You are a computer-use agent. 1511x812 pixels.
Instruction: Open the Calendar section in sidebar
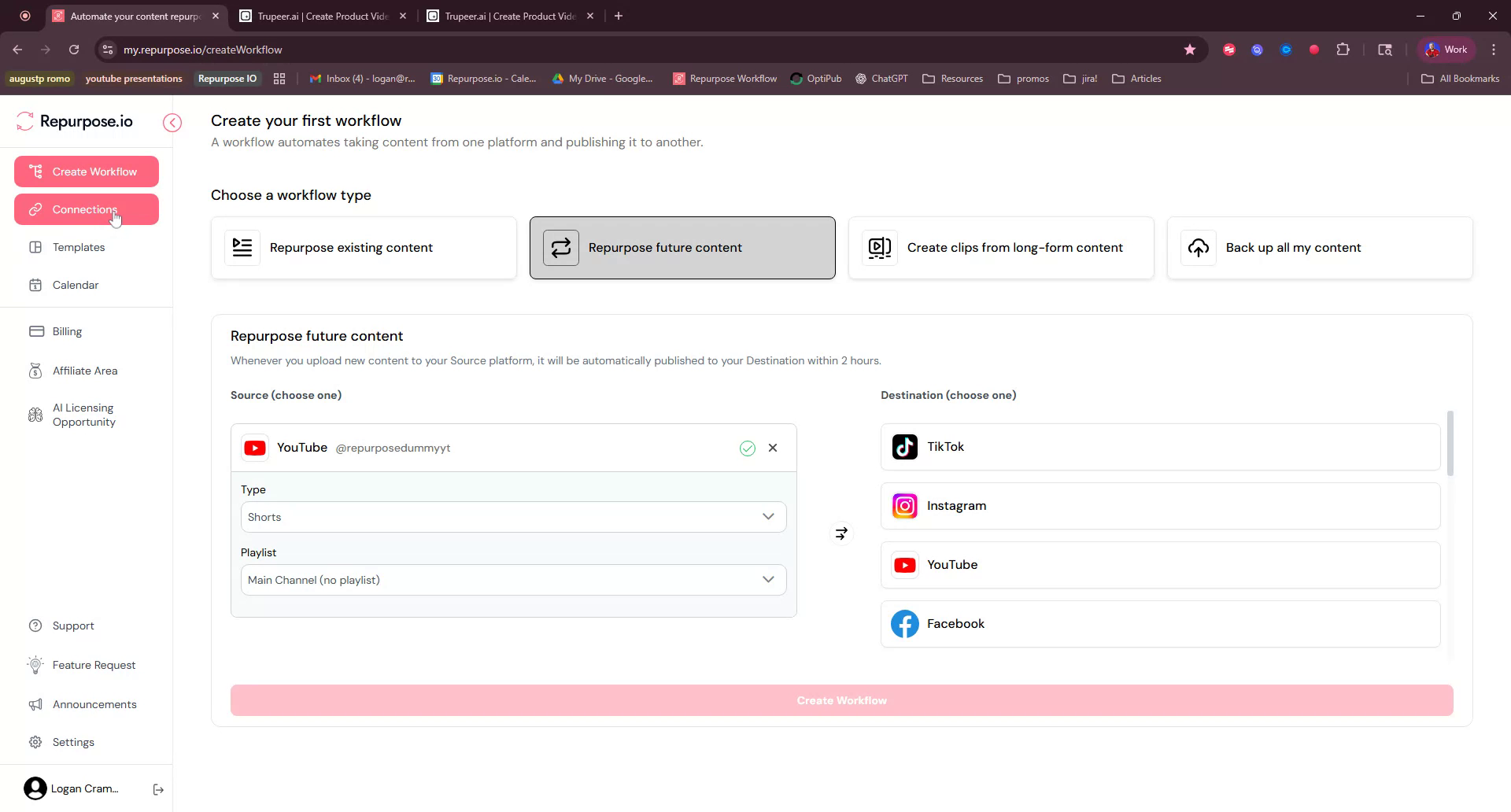pos(74,285)
